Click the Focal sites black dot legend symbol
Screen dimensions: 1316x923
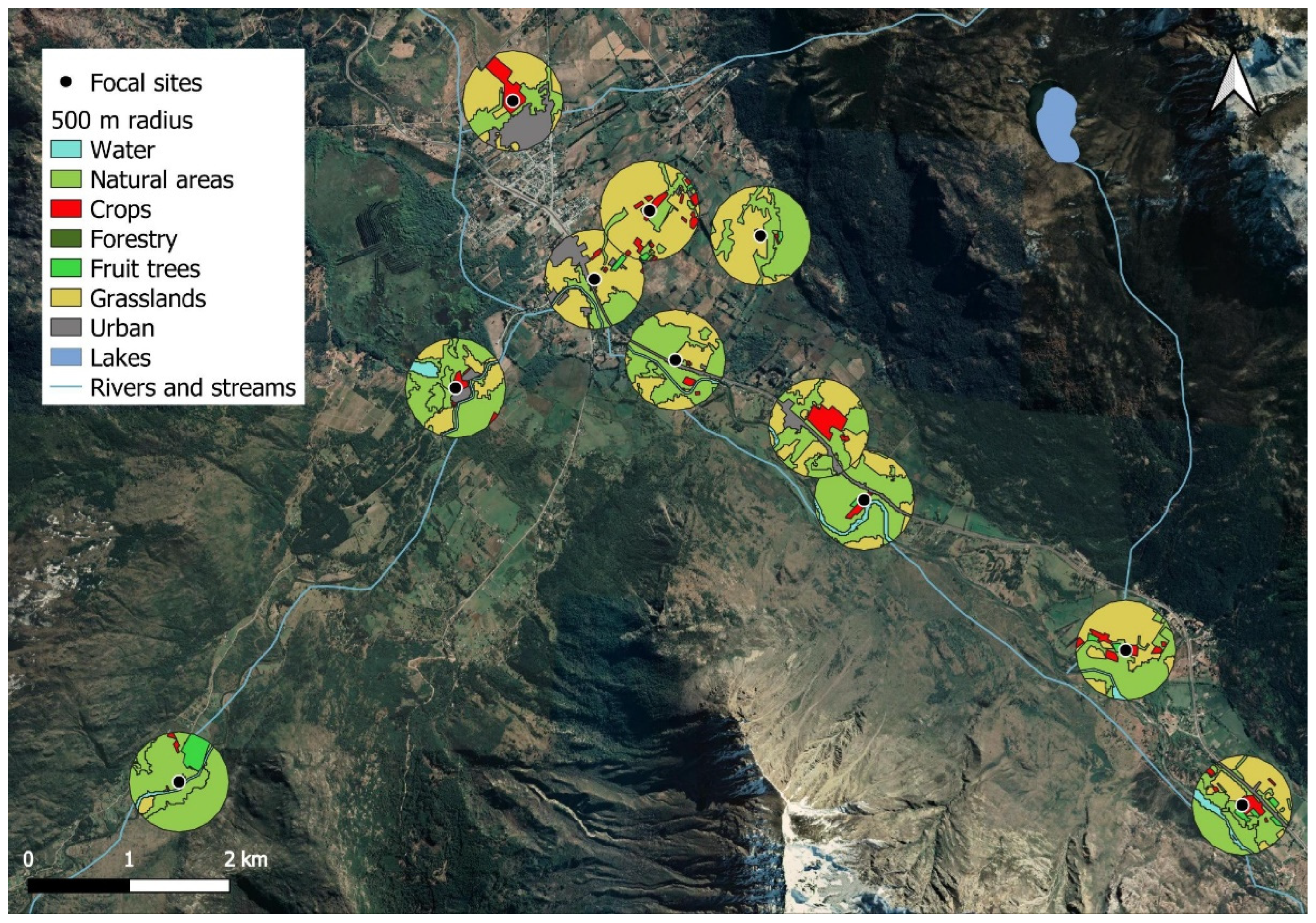point(67,82)
